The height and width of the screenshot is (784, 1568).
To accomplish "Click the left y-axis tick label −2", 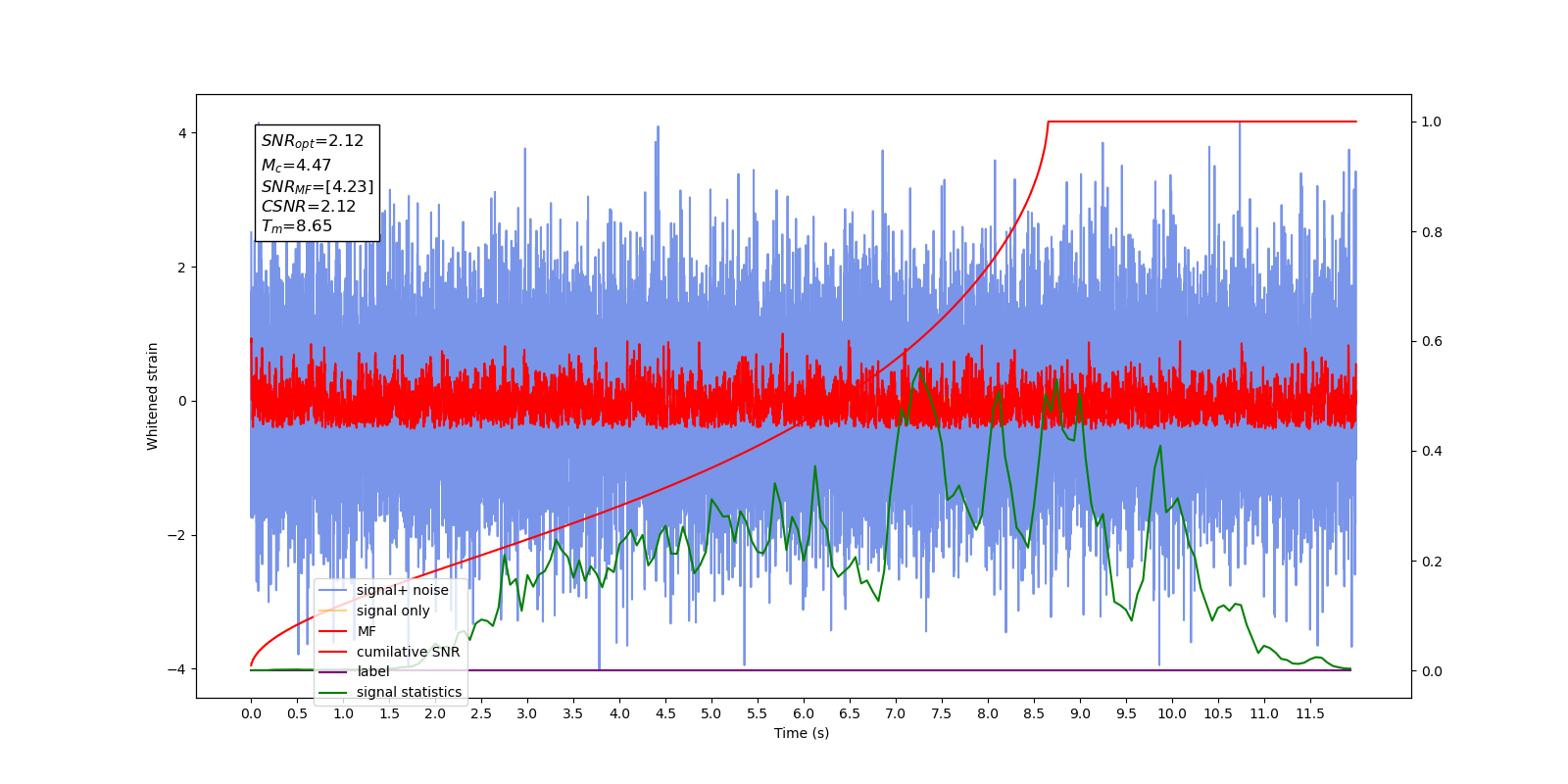I will pos(175,536).
